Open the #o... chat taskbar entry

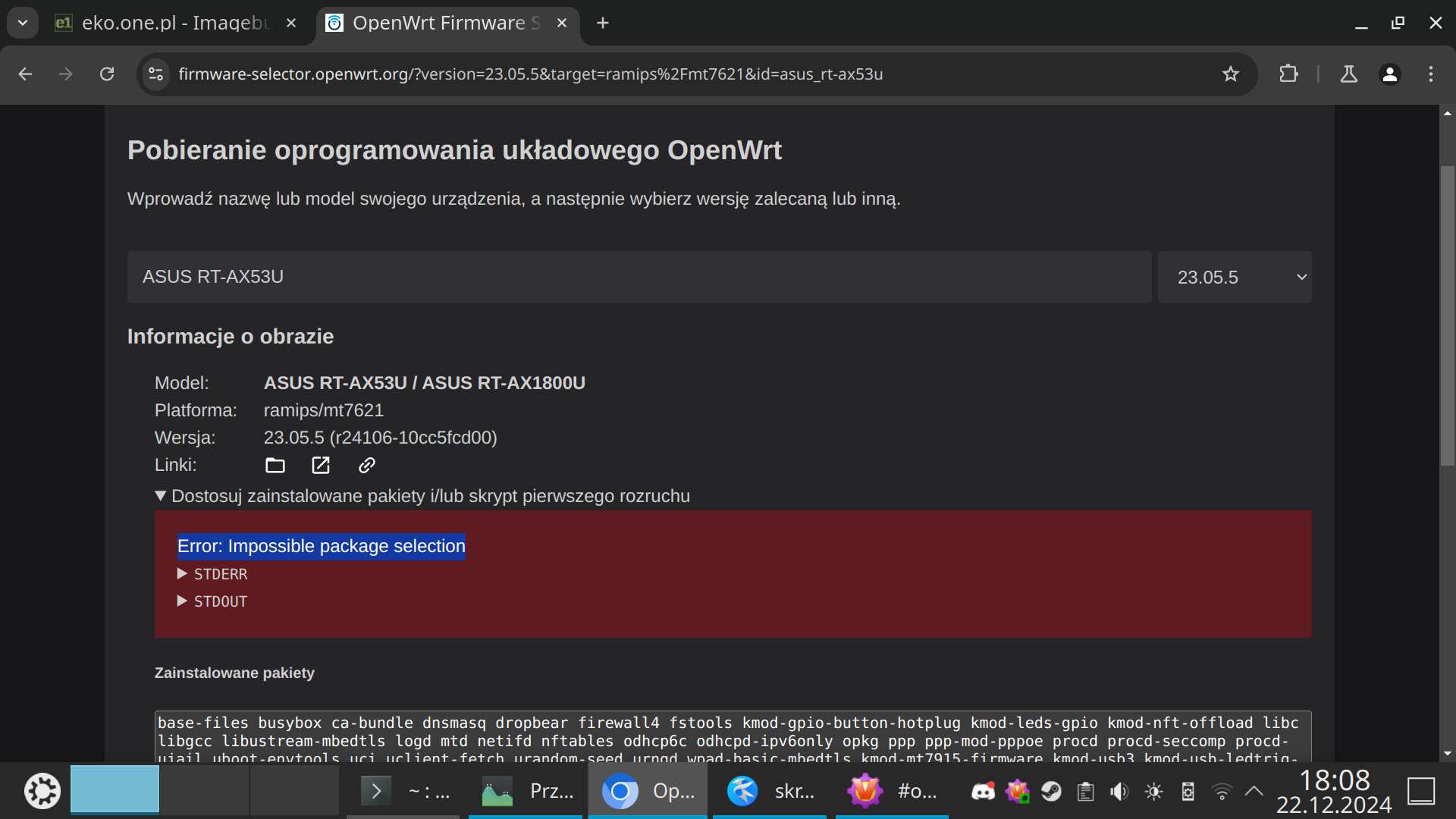click(x=892, y=792)
